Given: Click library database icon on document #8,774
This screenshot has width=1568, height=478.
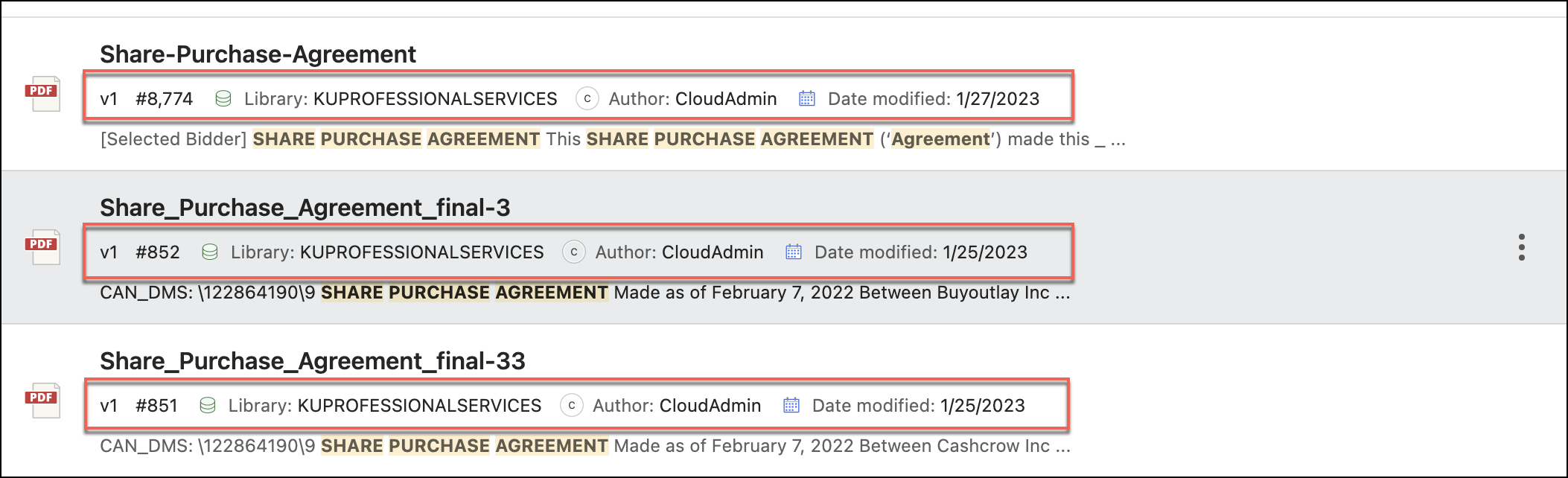Looking at the screenshot, I should tap(223, 99).
